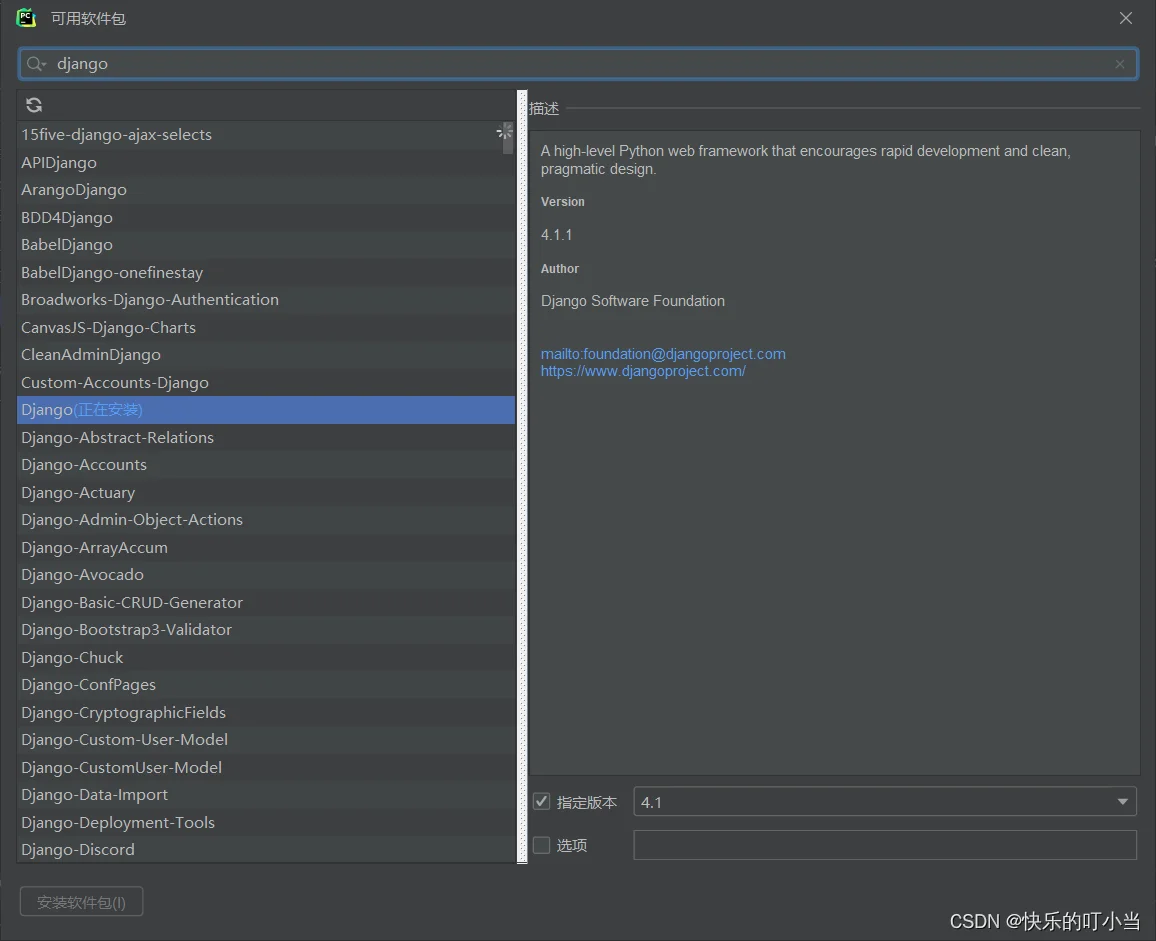Select the BabelDjango-onefinestay package
The height and width of the screenshot is (941, 1156).
265,273
